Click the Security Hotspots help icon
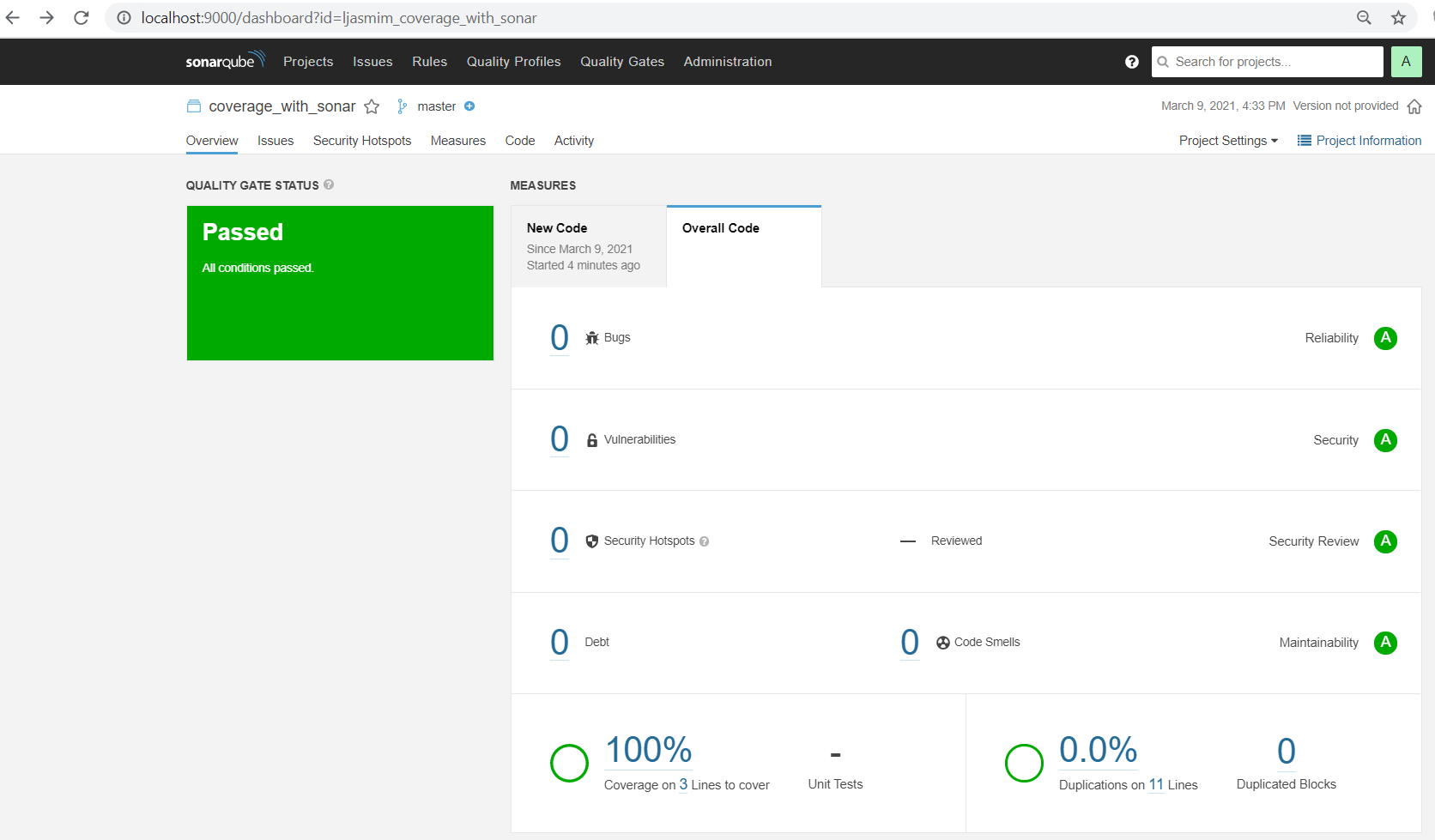The width and height of the screenshot is (1435, 840). (704, 541)
